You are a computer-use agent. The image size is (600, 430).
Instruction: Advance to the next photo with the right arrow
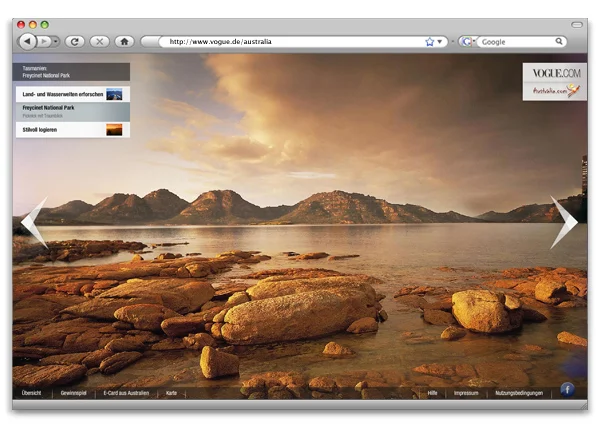tap(563, 222)
